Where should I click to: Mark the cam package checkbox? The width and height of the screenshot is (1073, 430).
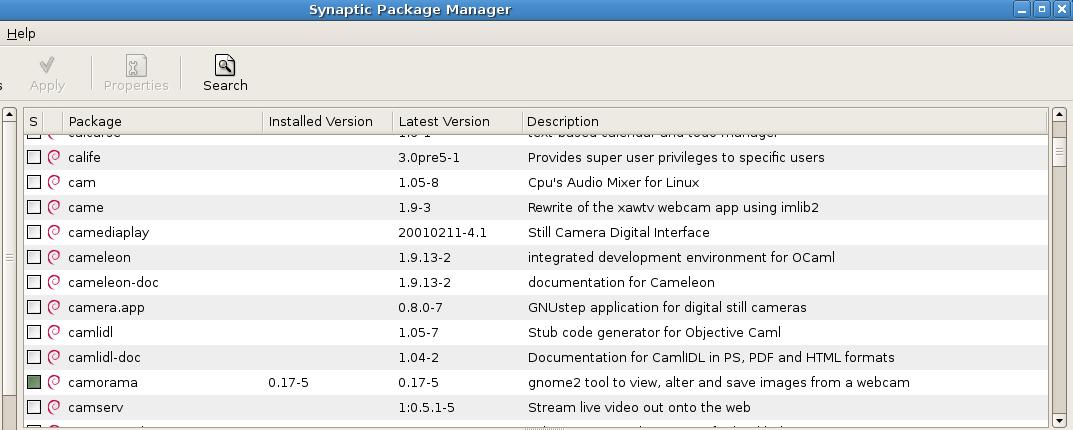coord(34,182)
